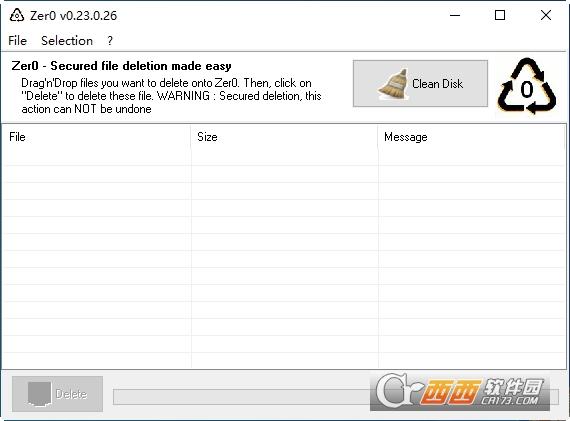Sort by the File column header
570x421 pixels.
tap(96, 137)
